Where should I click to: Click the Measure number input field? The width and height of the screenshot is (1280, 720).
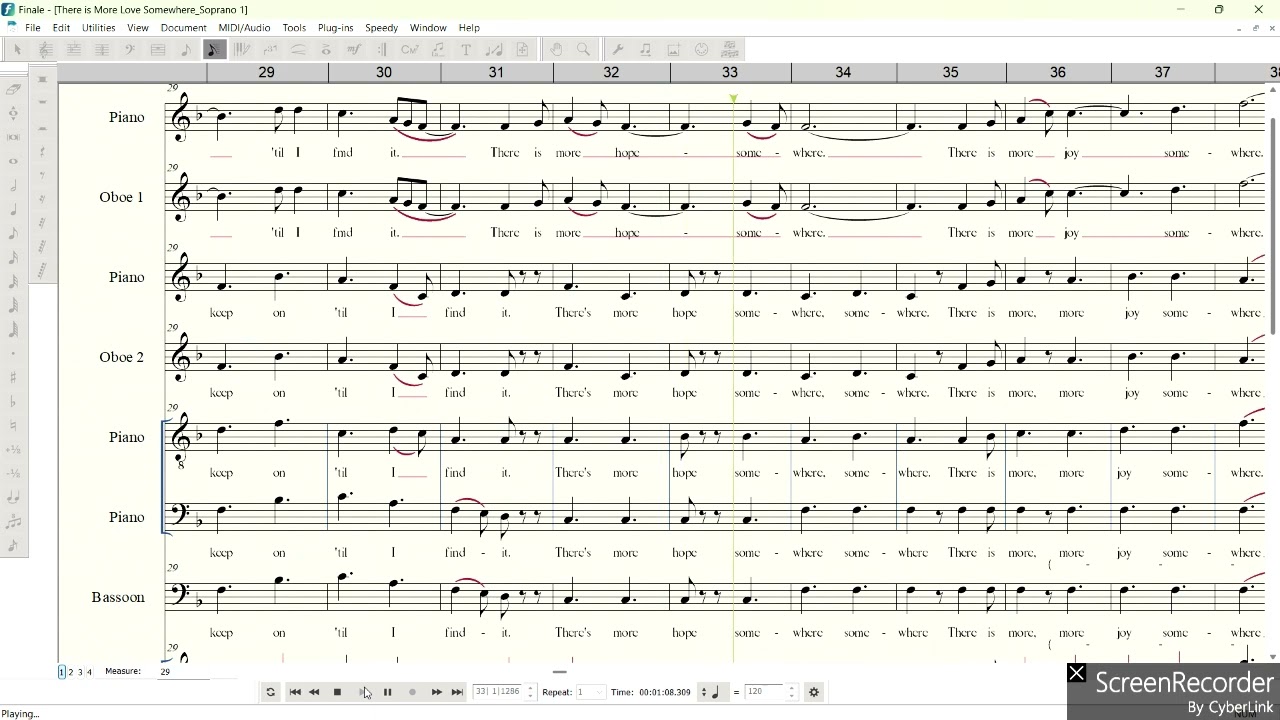[x=183, y=672]
